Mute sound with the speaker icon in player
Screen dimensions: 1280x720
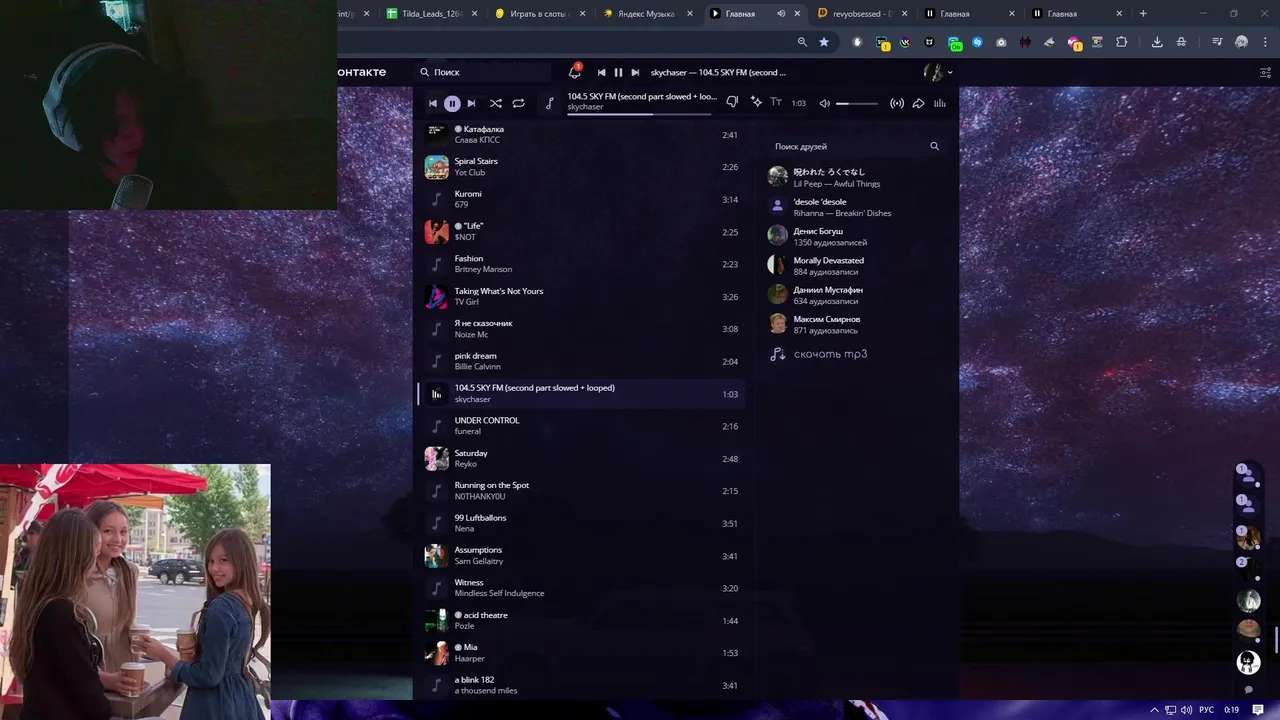825,103
